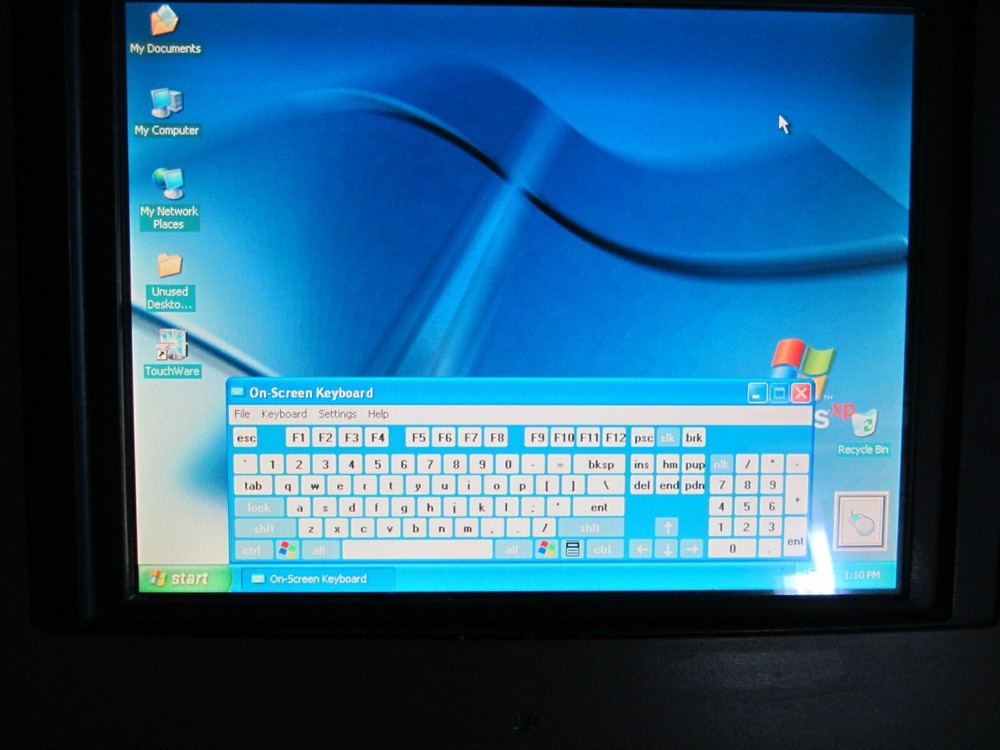Toggle the lock (caps lock) key

click(259, 508)
